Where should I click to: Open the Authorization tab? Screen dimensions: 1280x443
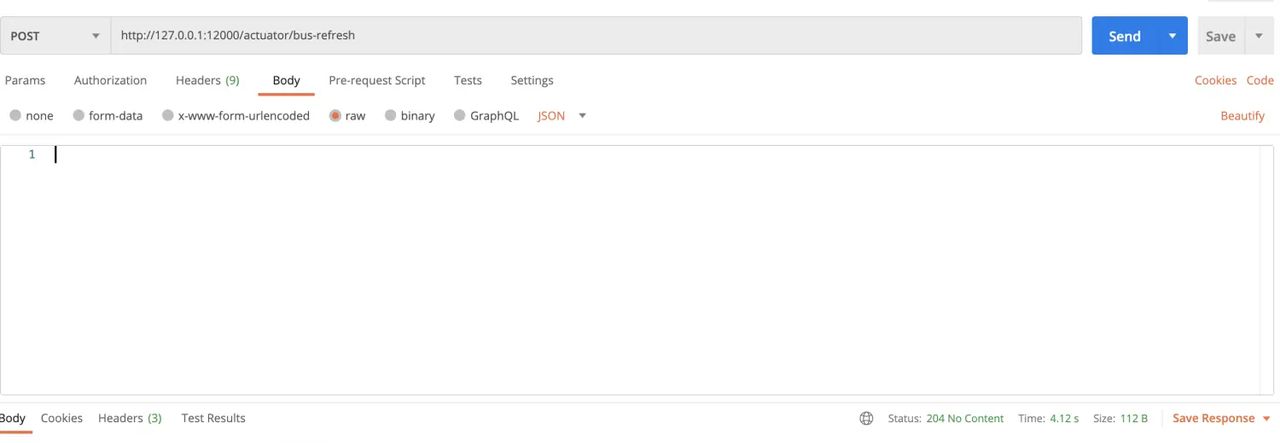pyautogui.click(x=110, y=80)
